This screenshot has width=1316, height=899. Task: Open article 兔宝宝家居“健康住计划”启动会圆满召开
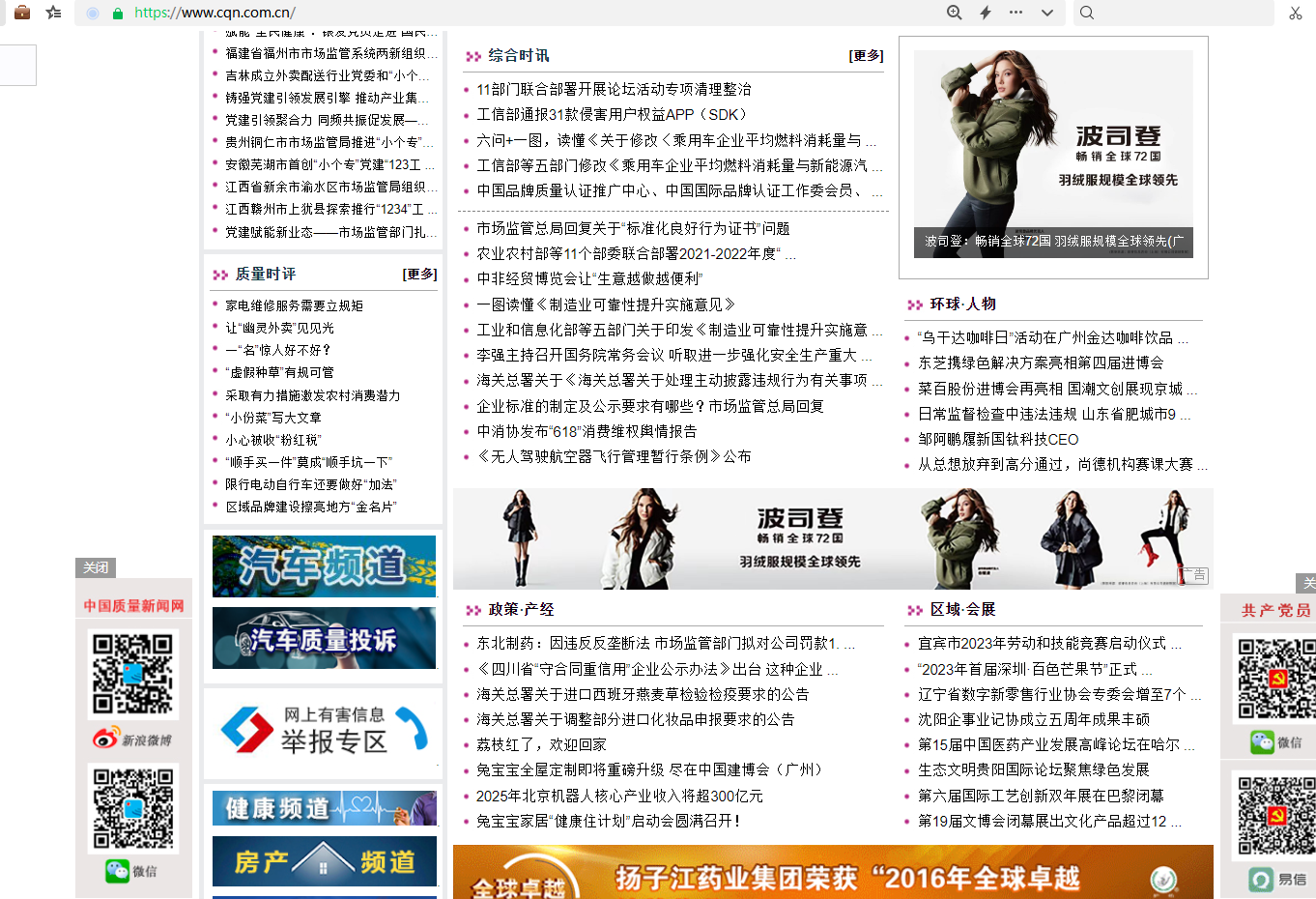click(608, 821)
